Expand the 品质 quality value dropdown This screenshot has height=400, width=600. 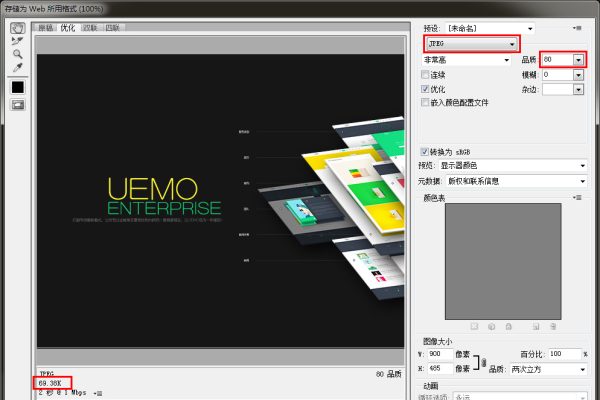click(x=579, y=60)
